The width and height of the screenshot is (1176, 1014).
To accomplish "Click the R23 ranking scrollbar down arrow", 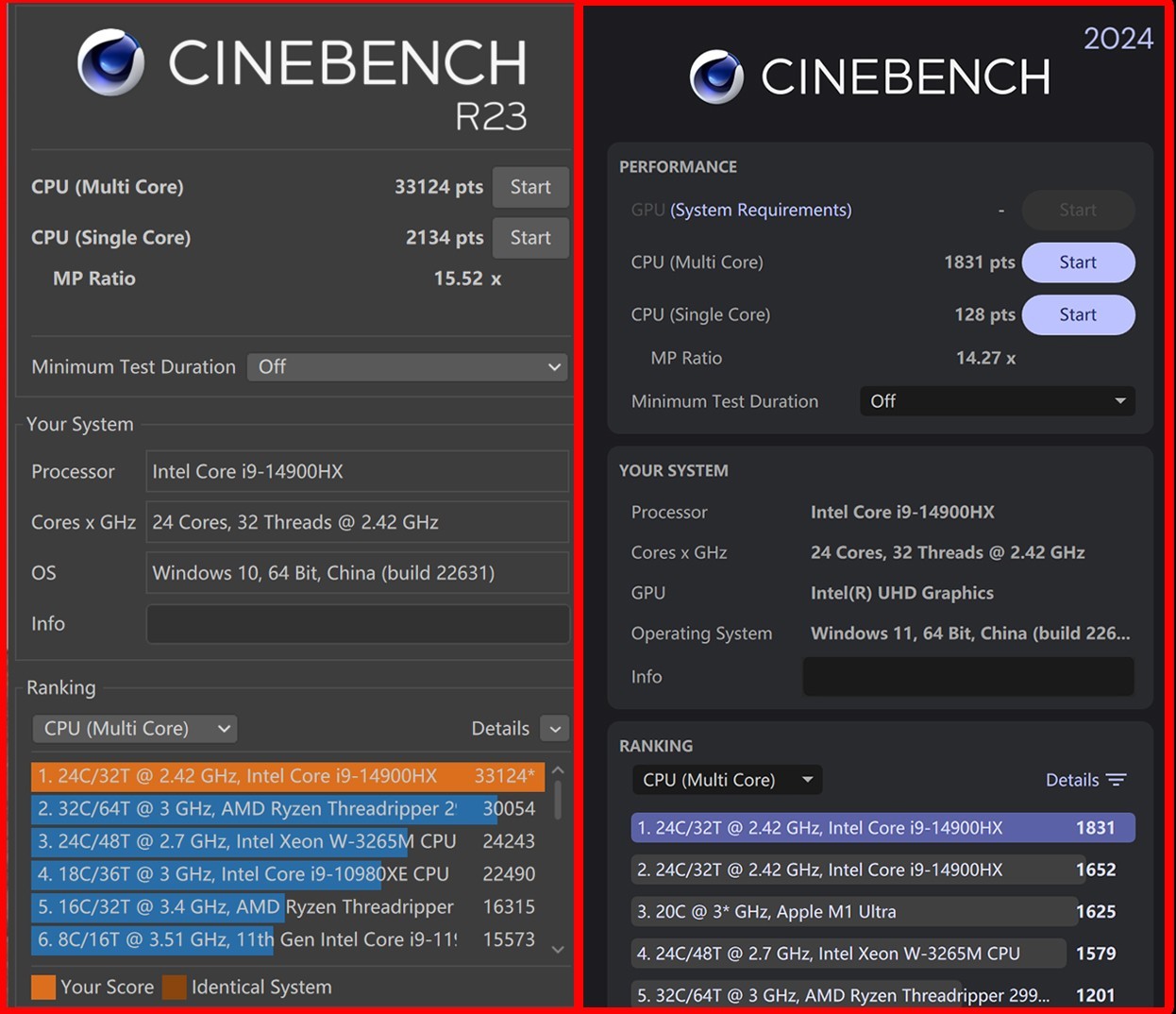I will (558, 949).
